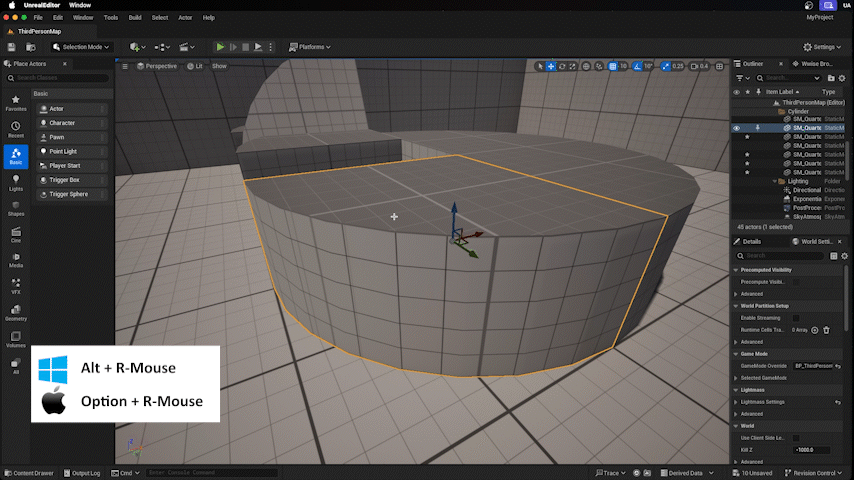Enable the Use Client Side Level checkbox
The height and width of the screenshot is (480, 854).
coord(796,438)
